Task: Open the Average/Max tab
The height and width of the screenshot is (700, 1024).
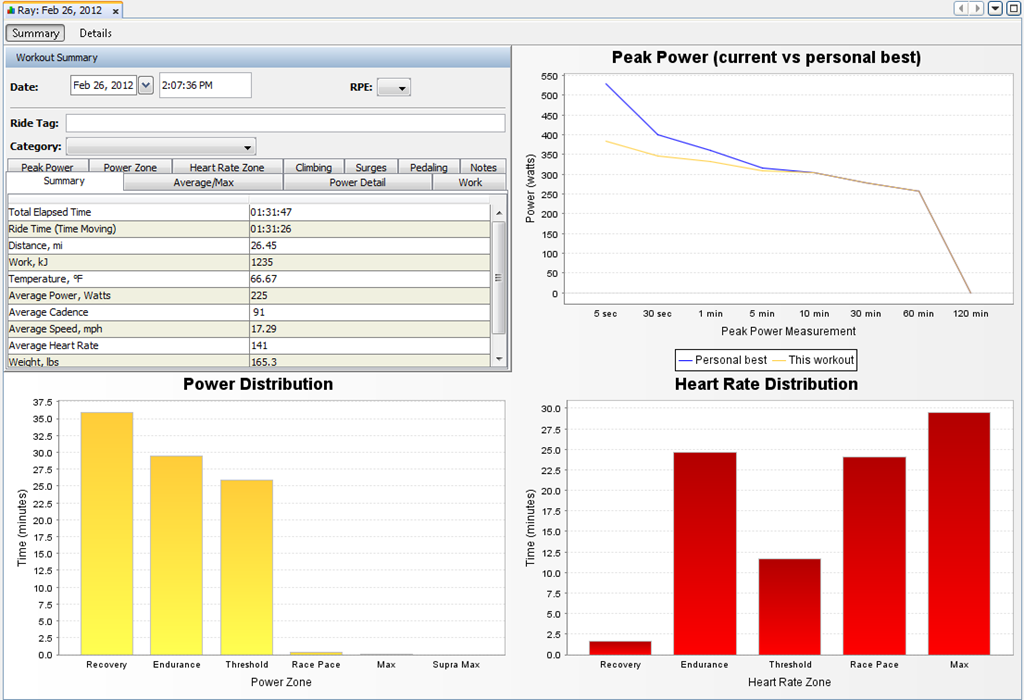Action: pos(203,182)
